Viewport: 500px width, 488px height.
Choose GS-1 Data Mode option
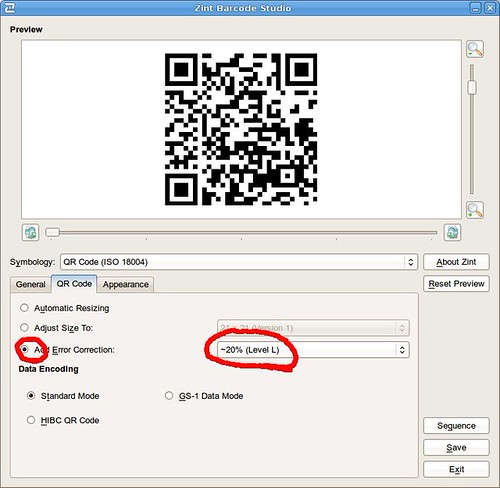(169, 396)
